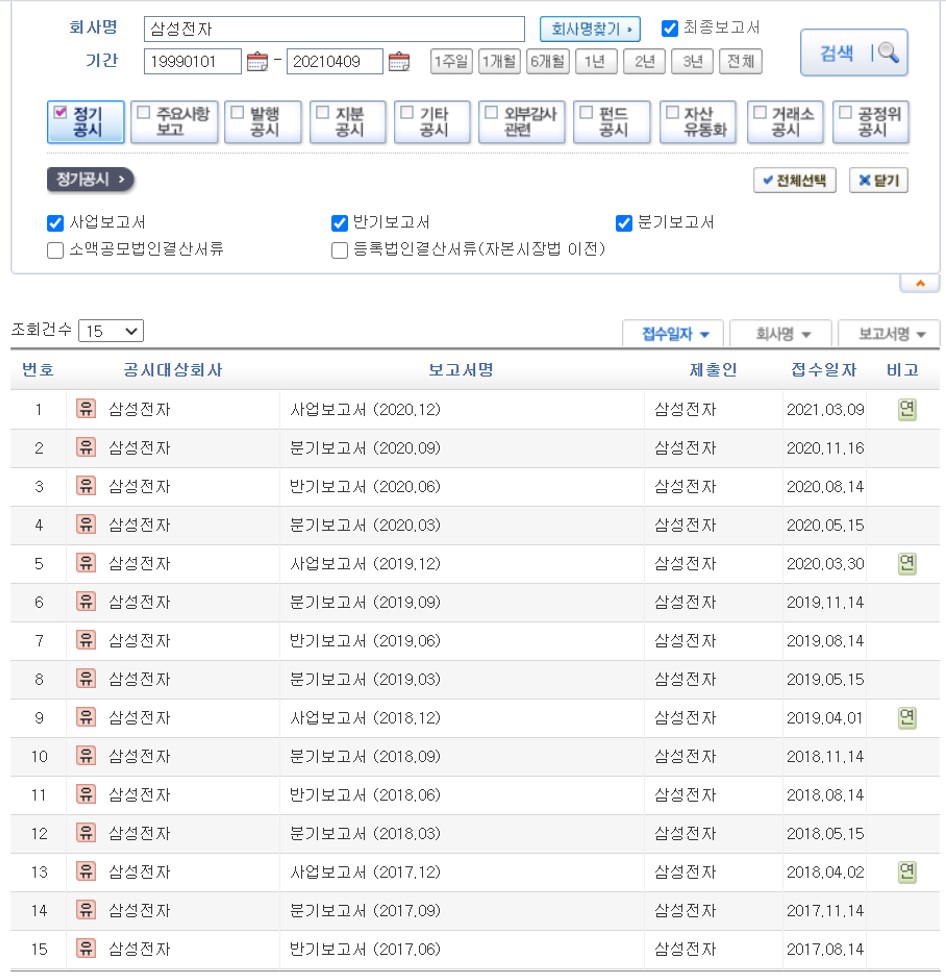
Task: Select the 주요사항보고 category tab
Action: click(174, 122)
